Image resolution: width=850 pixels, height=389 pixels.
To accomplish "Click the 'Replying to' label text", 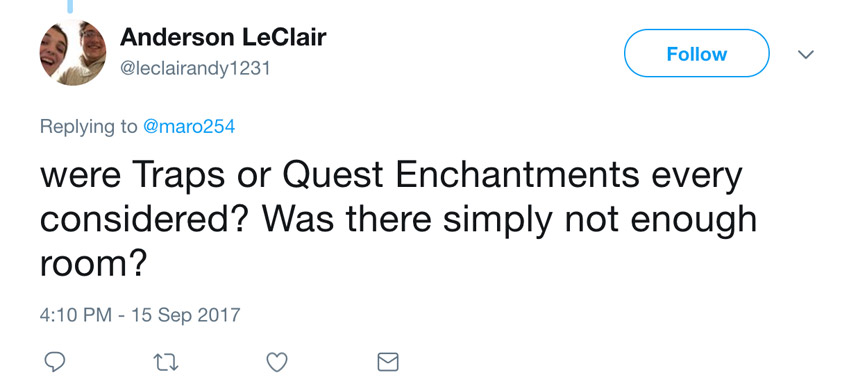I will click(x=88, y=127).
